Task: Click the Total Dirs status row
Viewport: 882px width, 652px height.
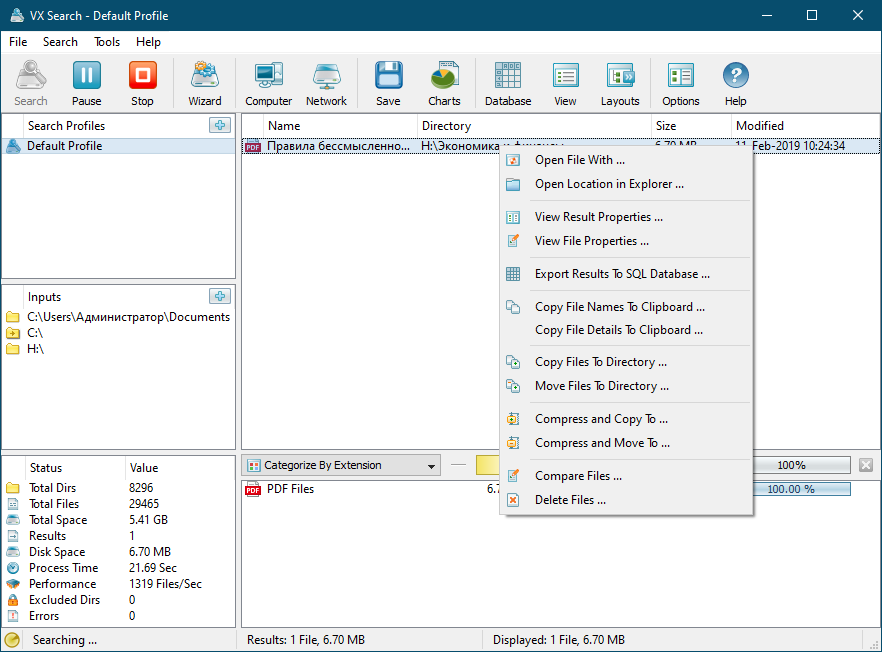Action: 119,488
